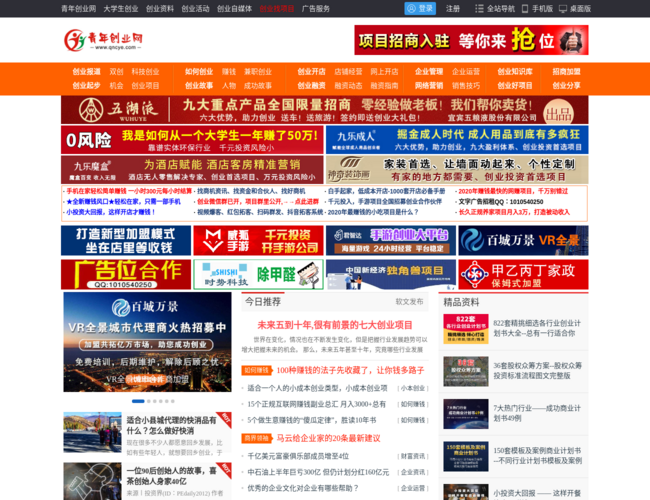Select the second carousel dot

(149, 401)
